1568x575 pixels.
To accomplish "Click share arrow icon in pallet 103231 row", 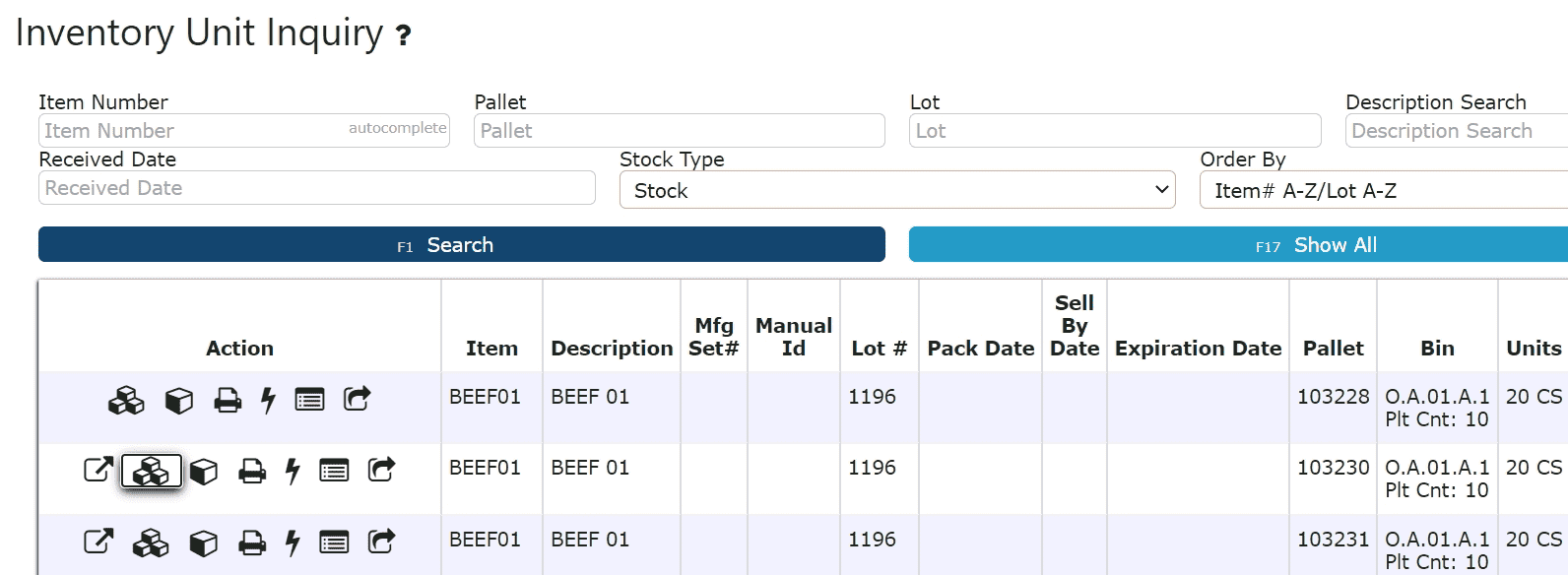I will pyautogui.click(x=381, y=541).
